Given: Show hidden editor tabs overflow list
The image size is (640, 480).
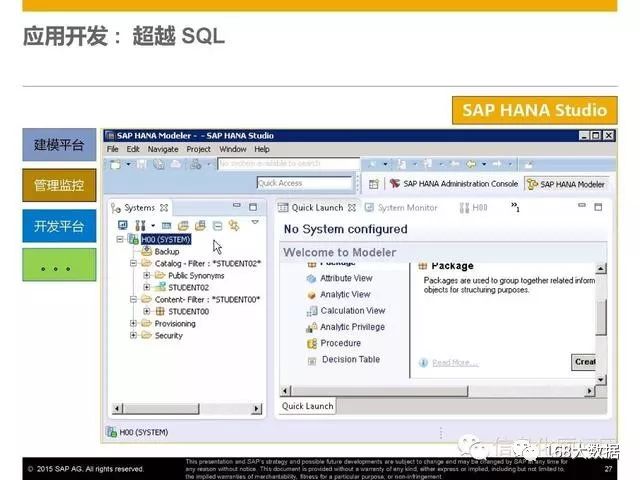Looking at the screenshot, I should pos(516,207).
